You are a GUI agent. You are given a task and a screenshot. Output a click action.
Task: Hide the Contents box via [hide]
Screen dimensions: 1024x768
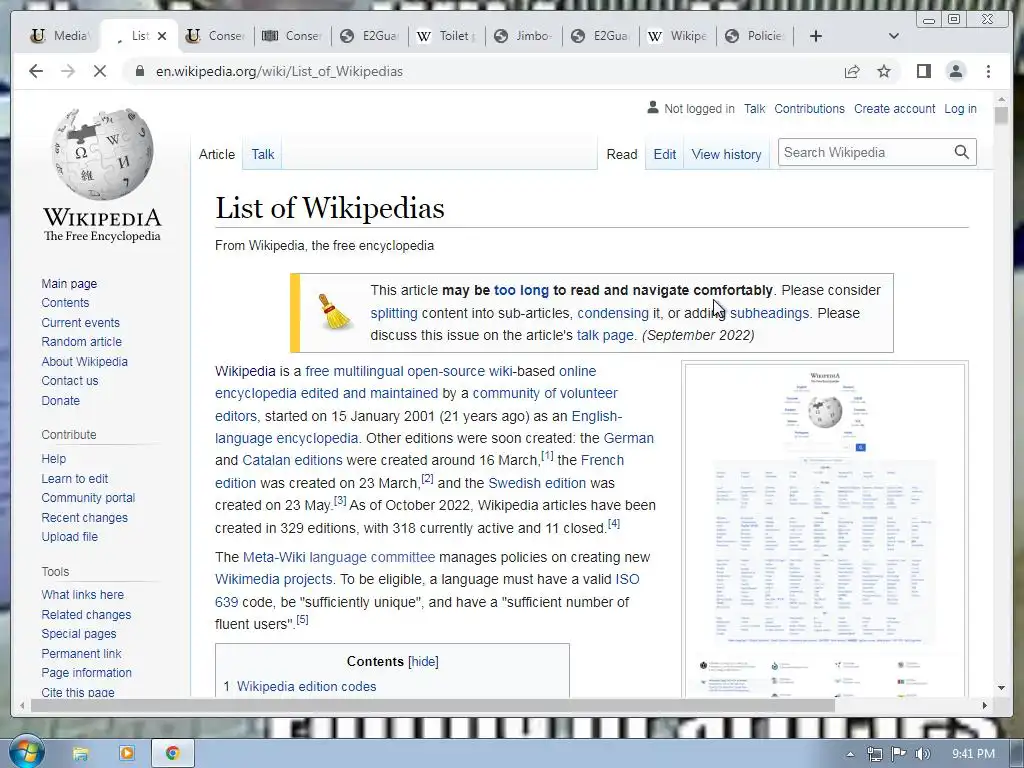click(423, 661)
